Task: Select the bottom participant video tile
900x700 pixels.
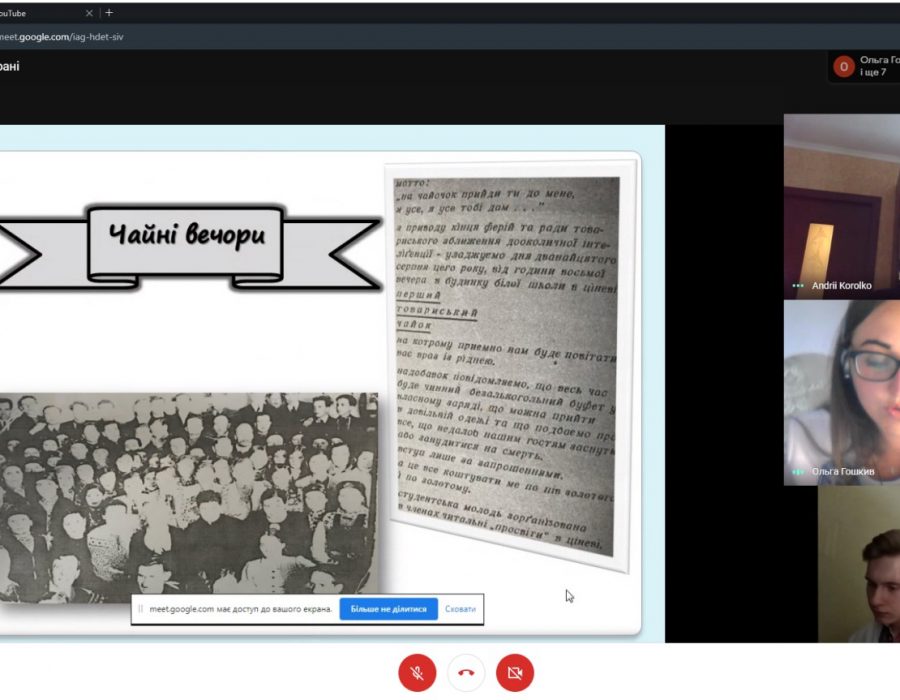Action: pyautogui.click(x=858, y=565)
